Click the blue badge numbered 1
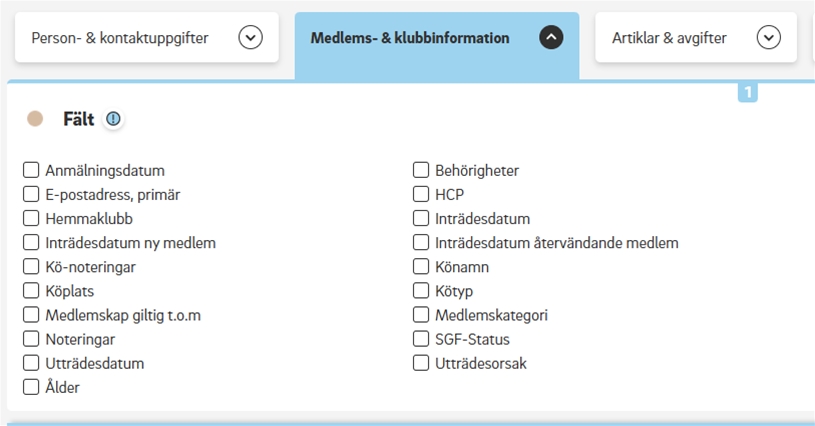The height and width of the screenshot is (426, 815). pos(748,93)
